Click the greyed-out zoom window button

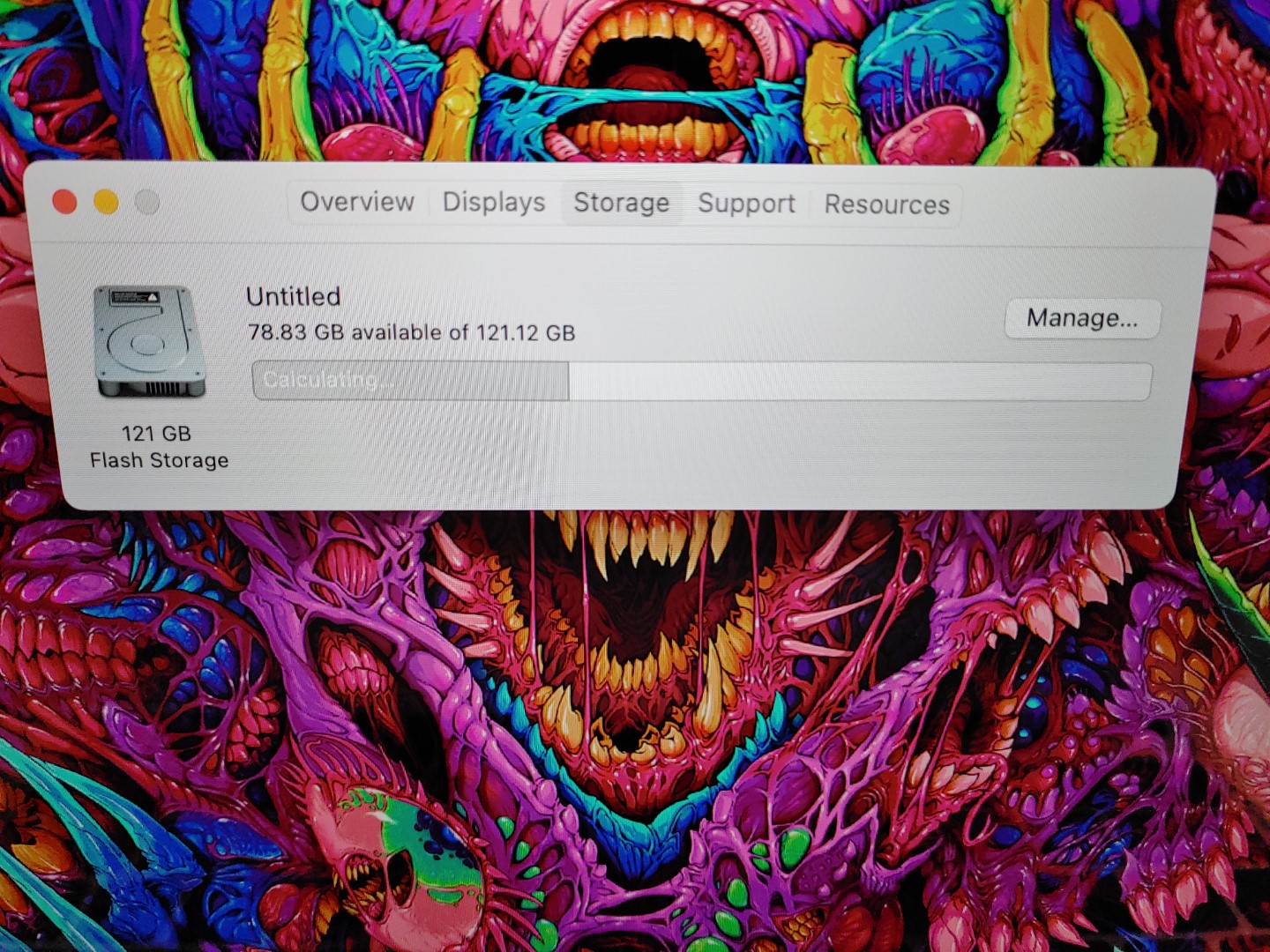pyautogui.click(x=147, y=202)
